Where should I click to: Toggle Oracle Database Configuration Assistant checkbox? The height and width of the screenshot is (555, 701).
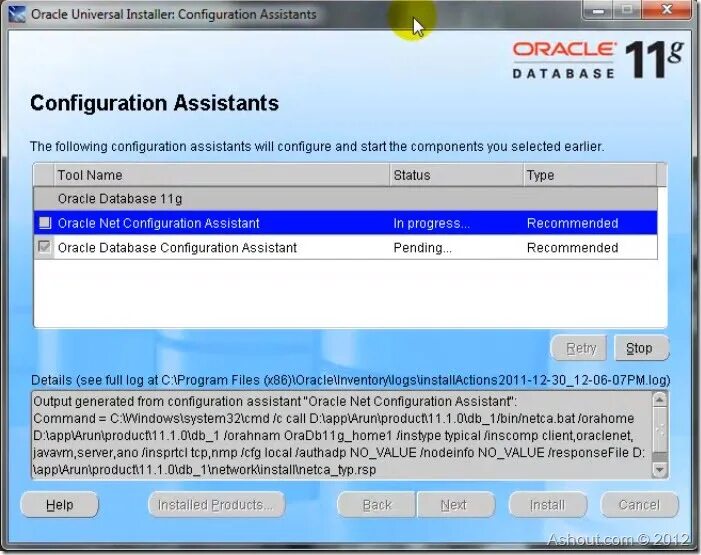[44, 247]
